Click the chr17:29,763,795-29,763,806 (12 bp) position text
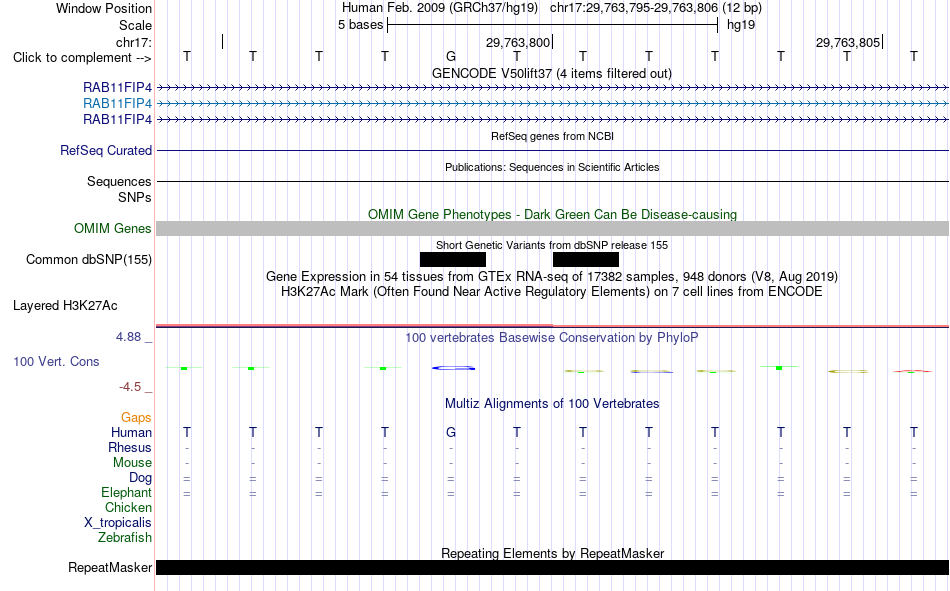 [x=656, y=8]
